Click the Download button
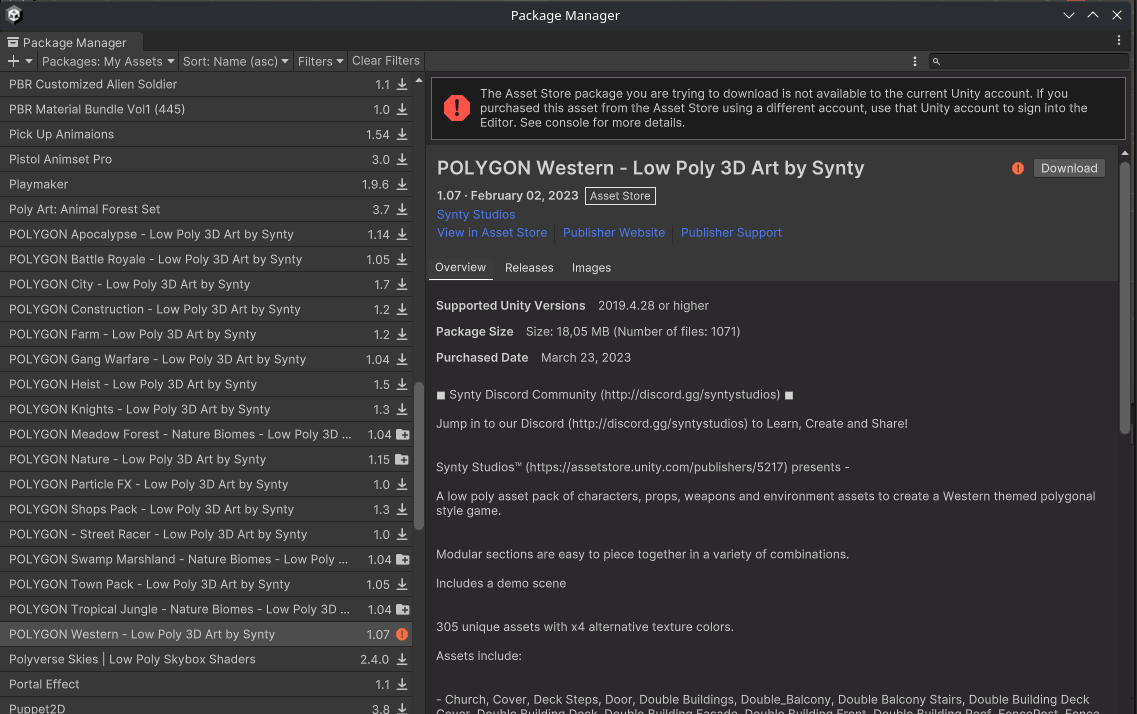1137x714 pixels. pos(1069,168)
